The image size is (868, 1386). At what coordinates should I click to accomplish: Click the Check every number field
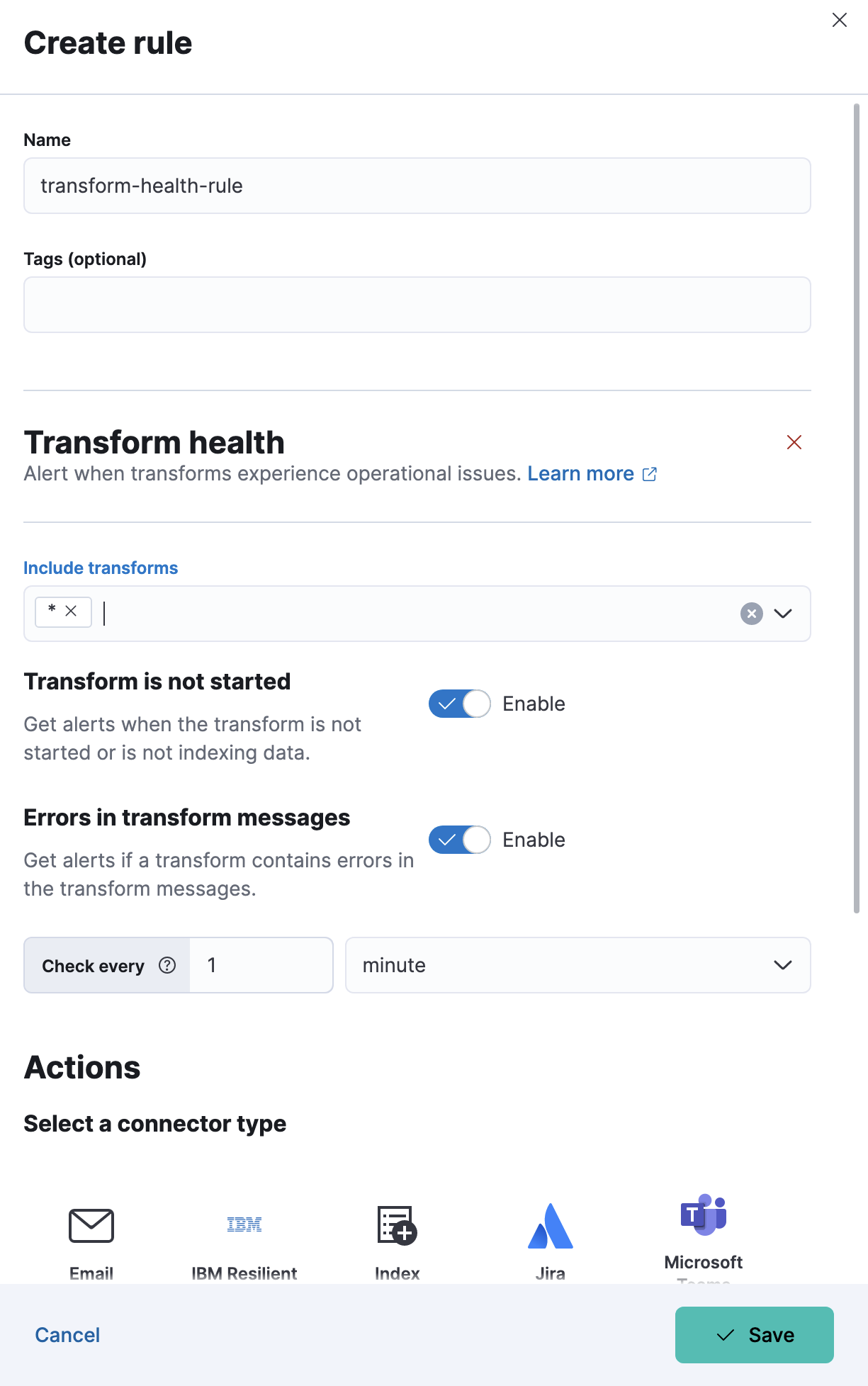coord(261,965)
